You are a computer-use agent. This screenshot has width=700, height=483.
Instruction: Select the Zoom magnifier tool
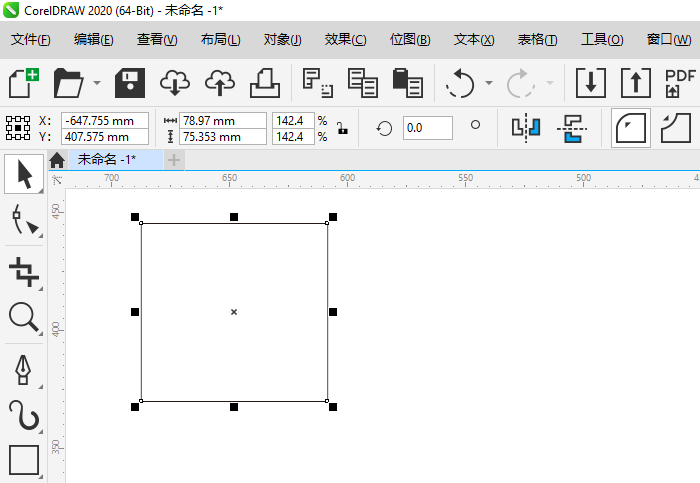24,318
